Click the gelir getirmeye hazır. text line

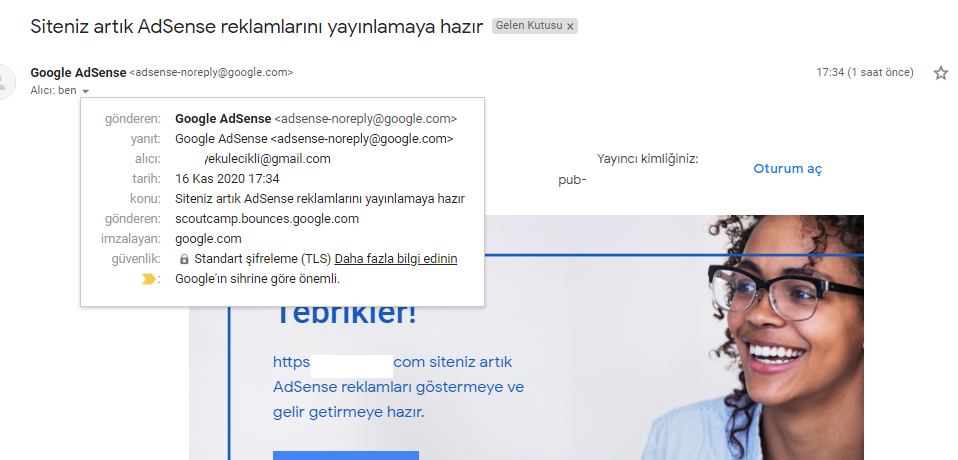[348, 412]
